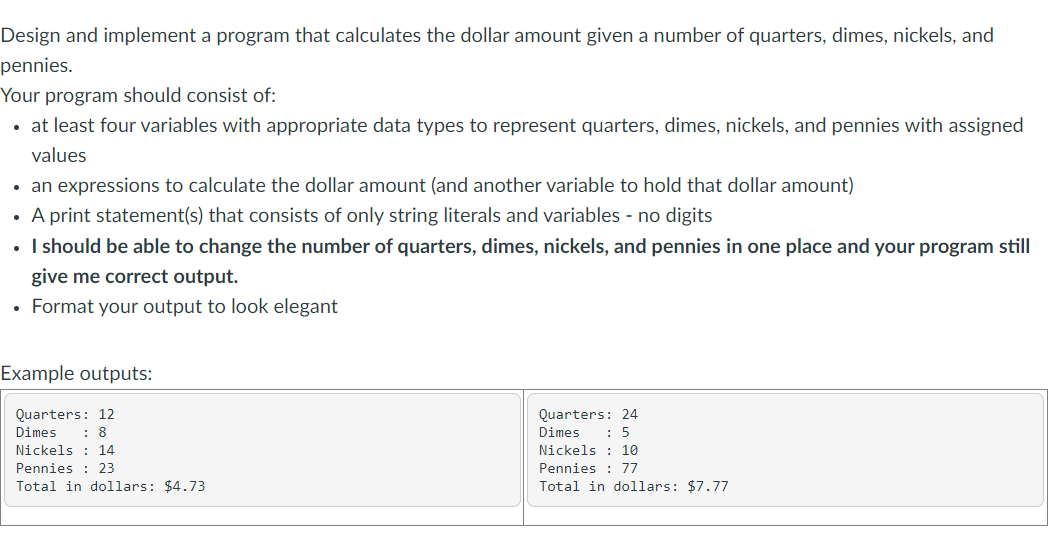Click the 'Example outputs:' heading text
The width and height of the screenshot is (1064, 537).
tap(77, 373)
